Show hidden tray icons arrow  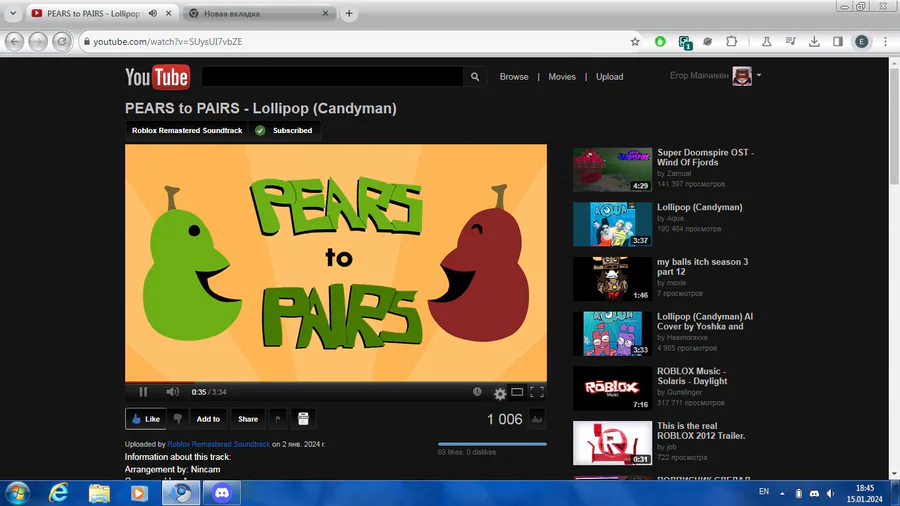pyautogui.click(x=782, y=493)
